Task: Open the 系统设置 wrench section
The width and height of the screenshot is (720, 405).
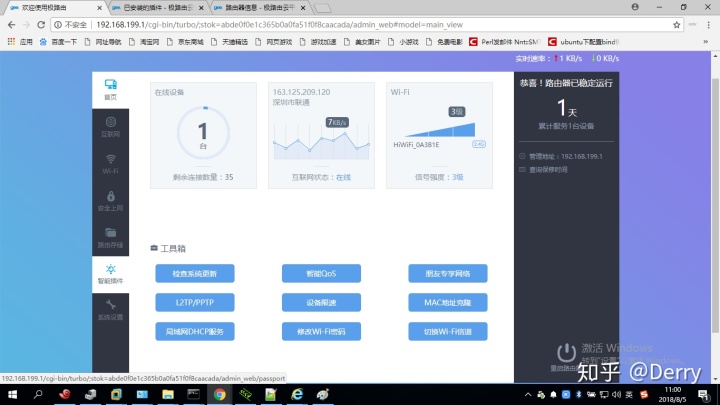Action: (x=110, y=310)
